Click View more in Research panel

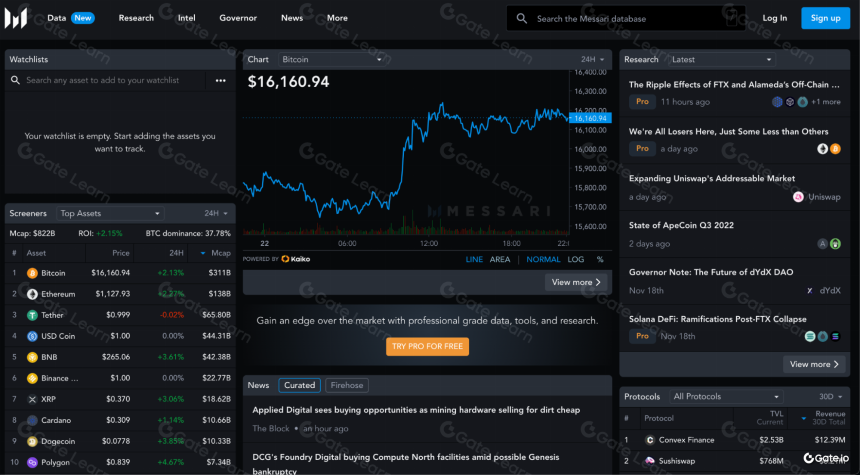tap(814, 364)
